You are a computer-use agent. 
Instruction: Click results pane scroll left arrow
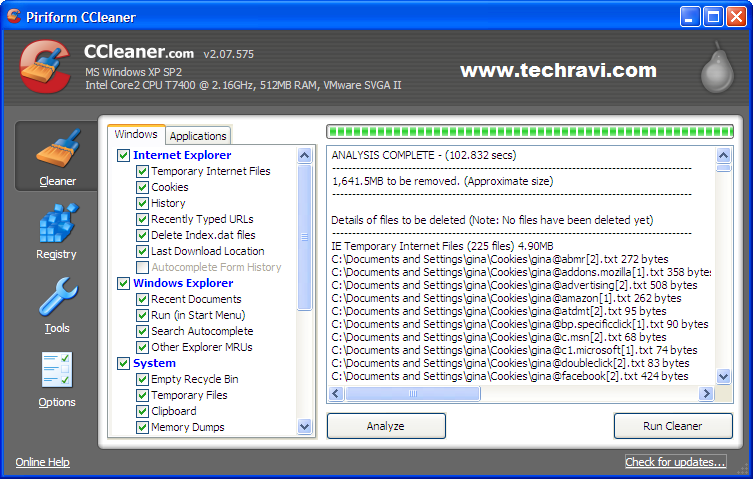(336, 393)
